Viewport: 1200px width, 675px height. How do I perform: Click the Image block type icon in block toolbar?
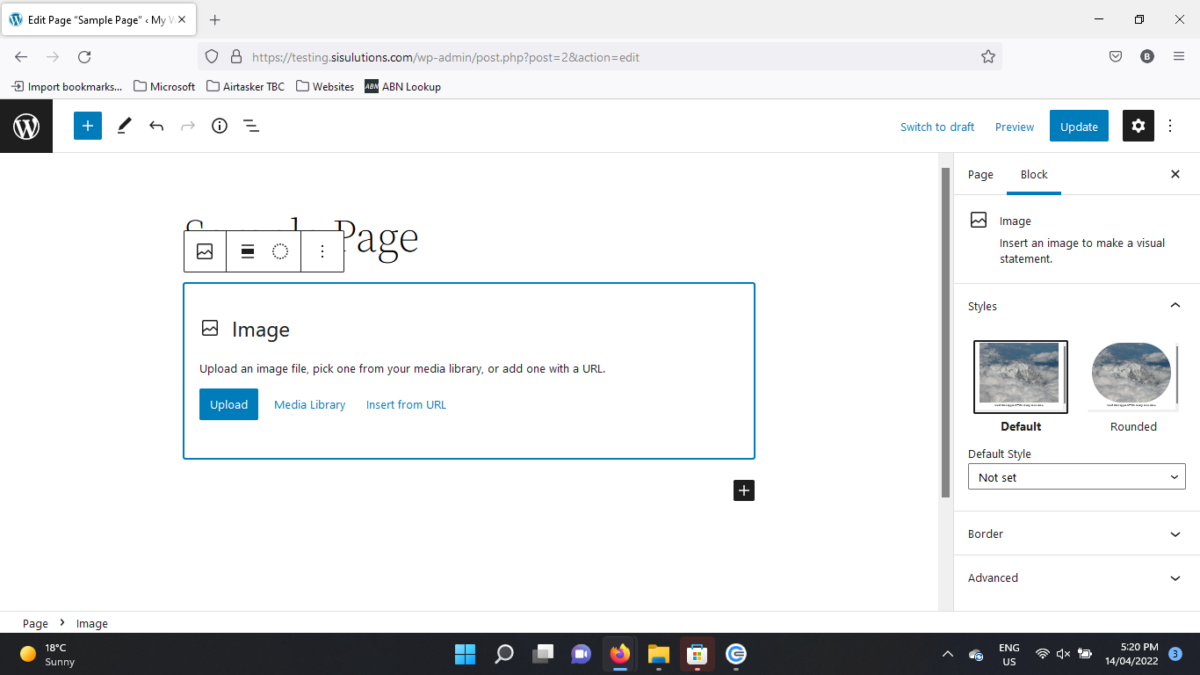coord(205,251)
